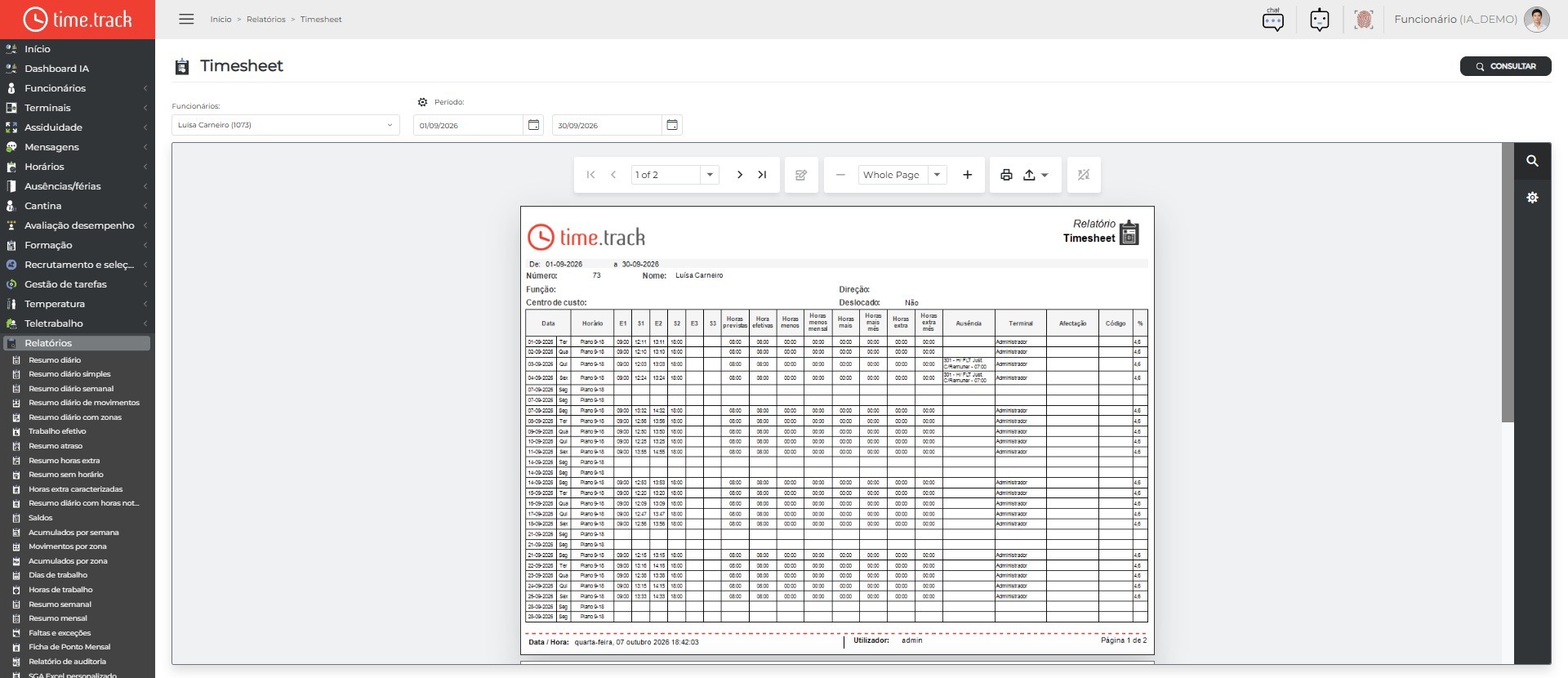
Task: Click the CONSULTAR button
Action: (1505, 66)
